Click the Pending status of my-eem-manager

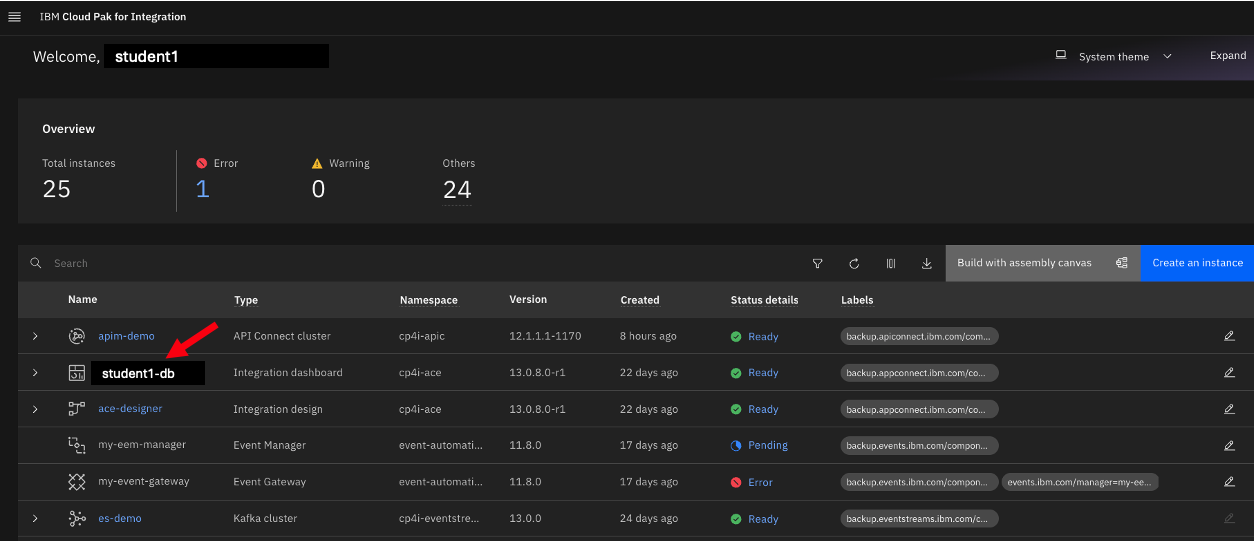coord(768,445)
